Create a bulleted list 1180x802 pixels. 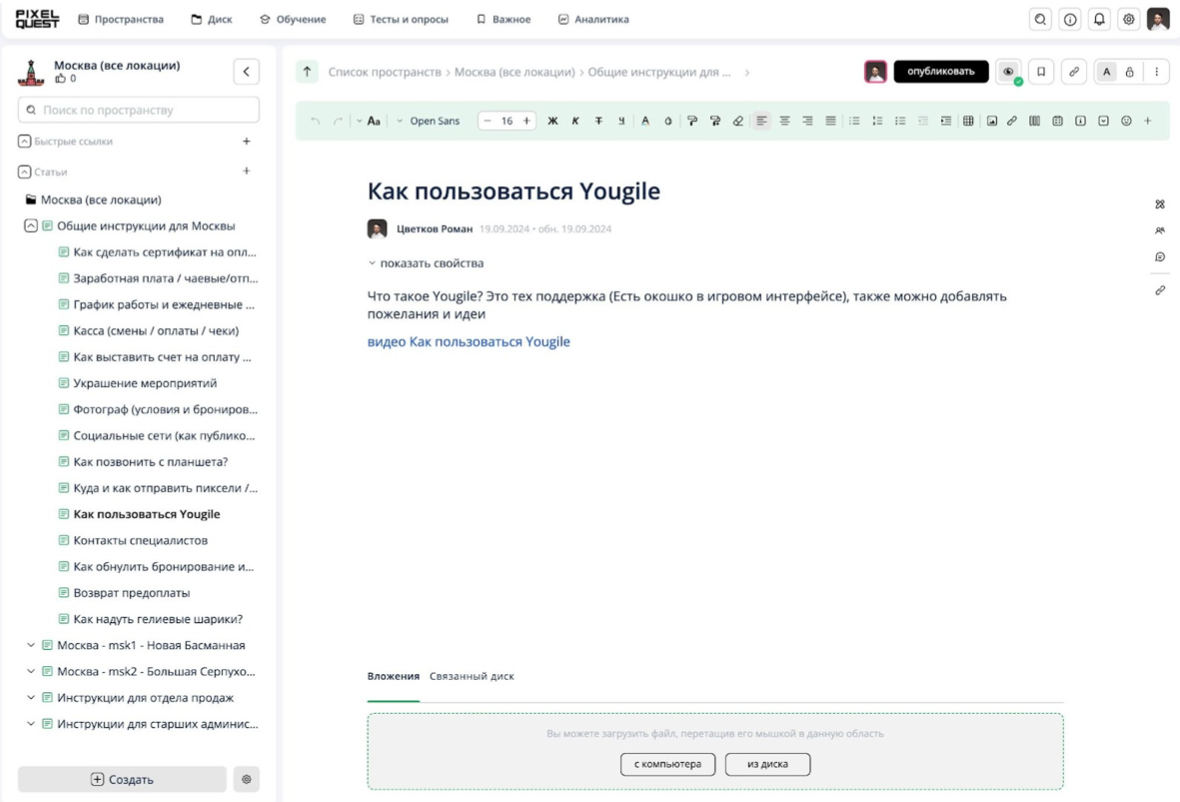coord(854,120)
